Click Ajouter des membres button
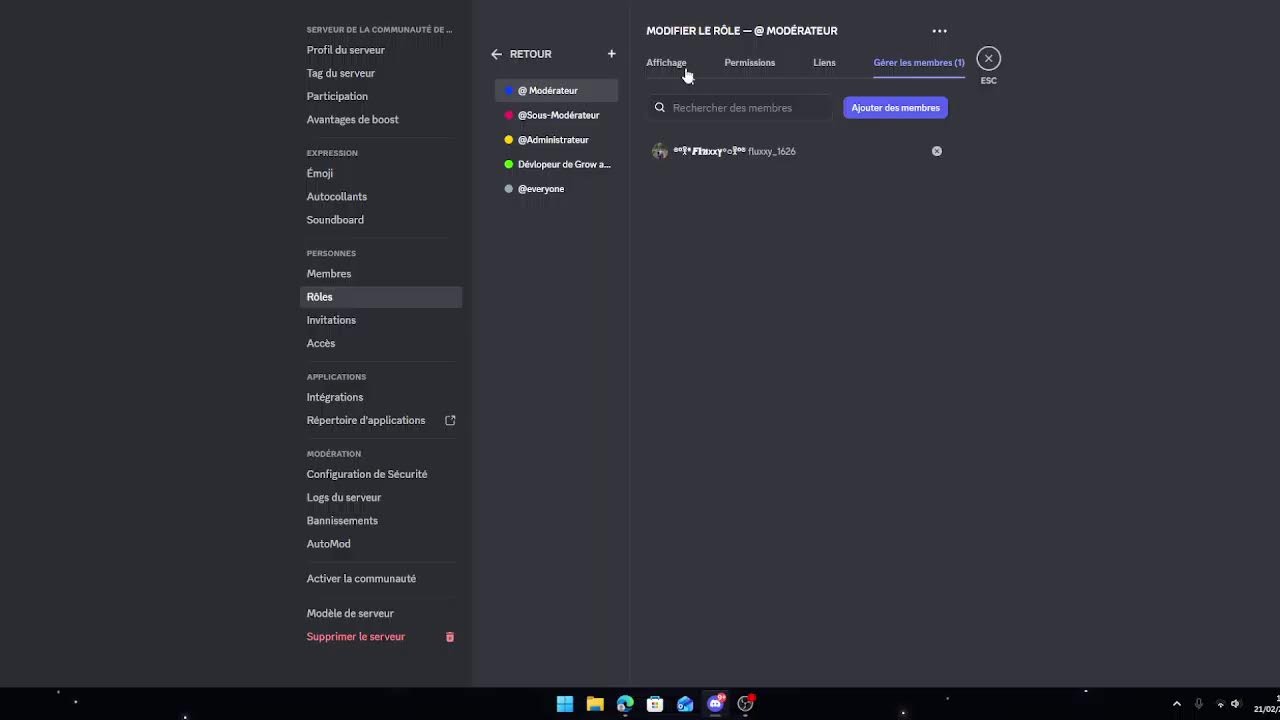Viewport: 1280px width, 720px height. click(895, 108)
